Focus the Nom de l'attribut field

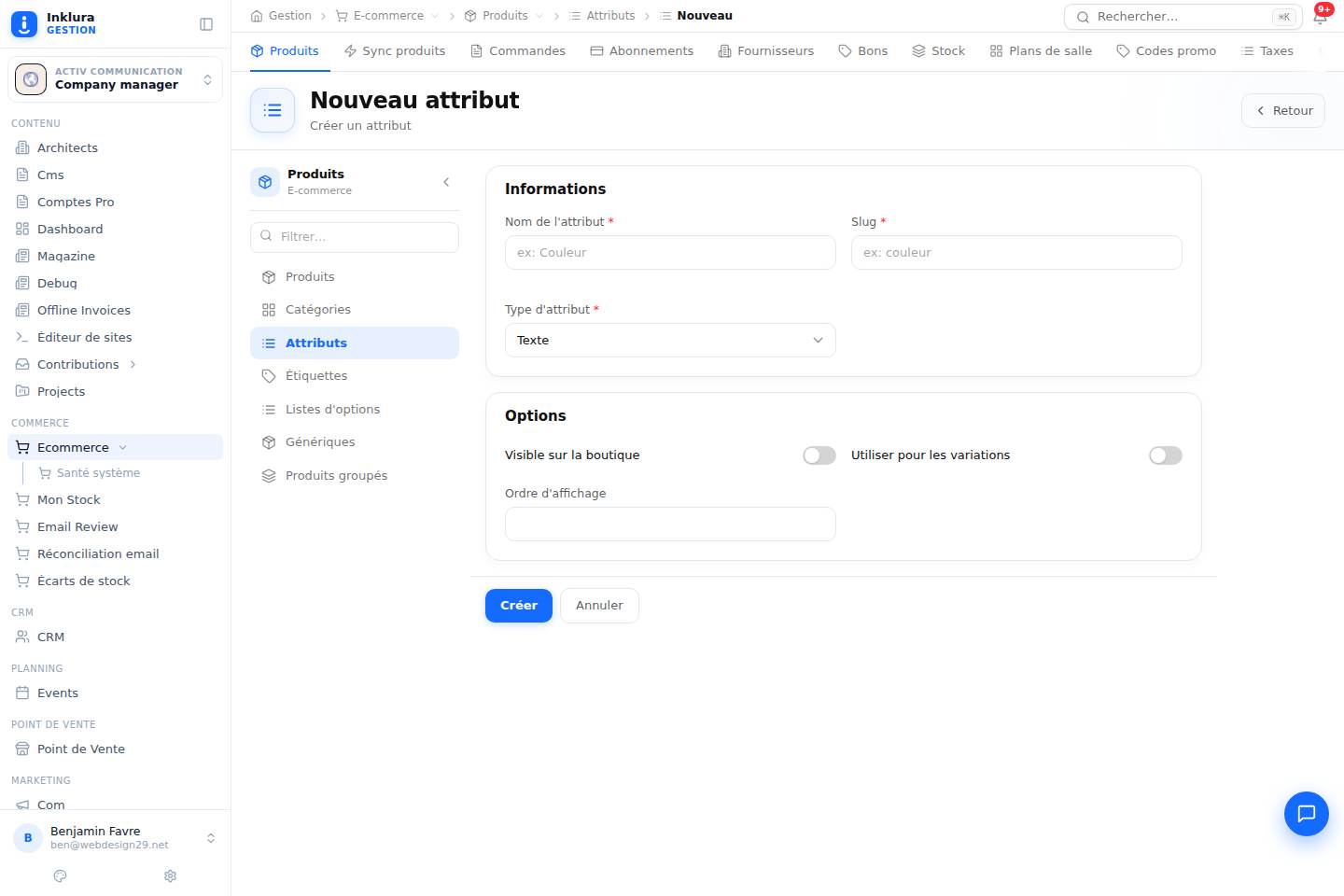[670, 253]
